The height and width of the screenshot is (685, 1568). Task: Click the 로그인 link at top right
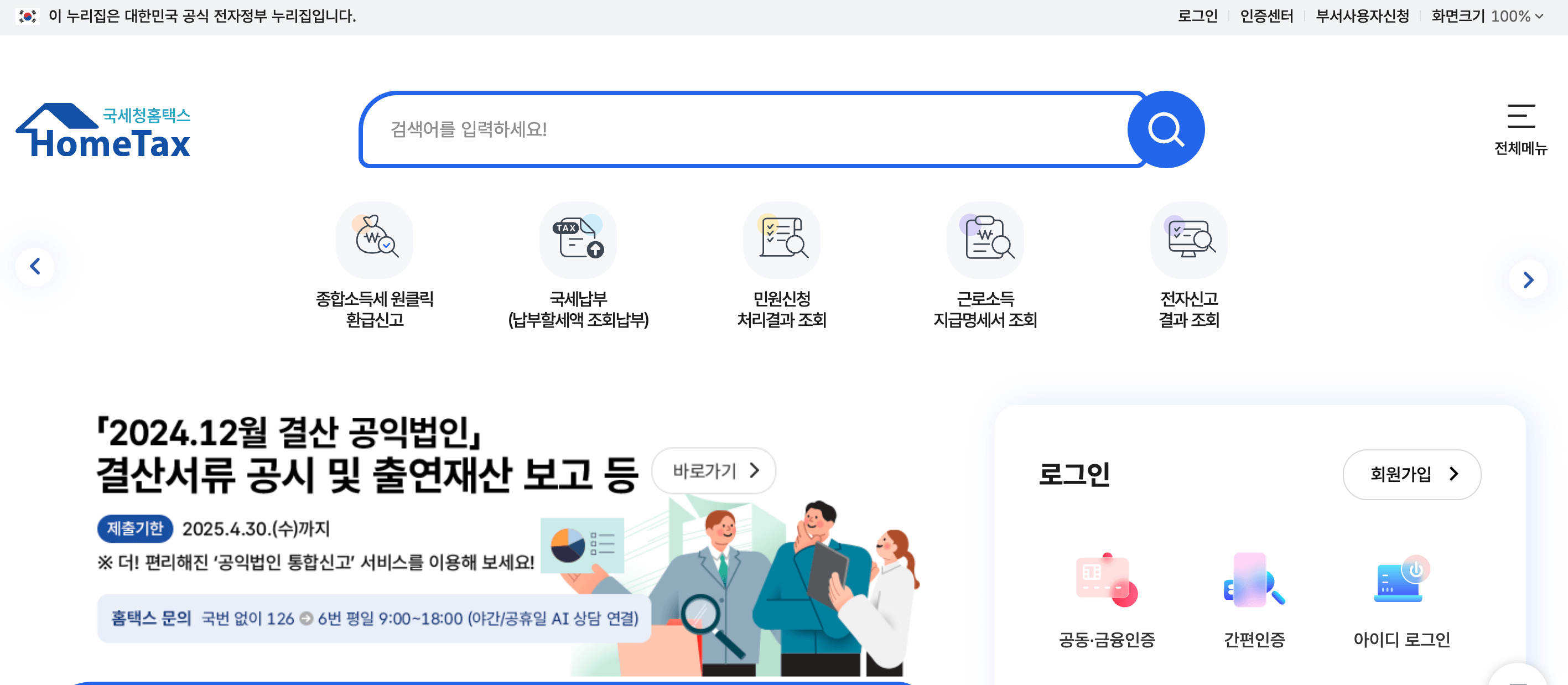[1197, 17]
